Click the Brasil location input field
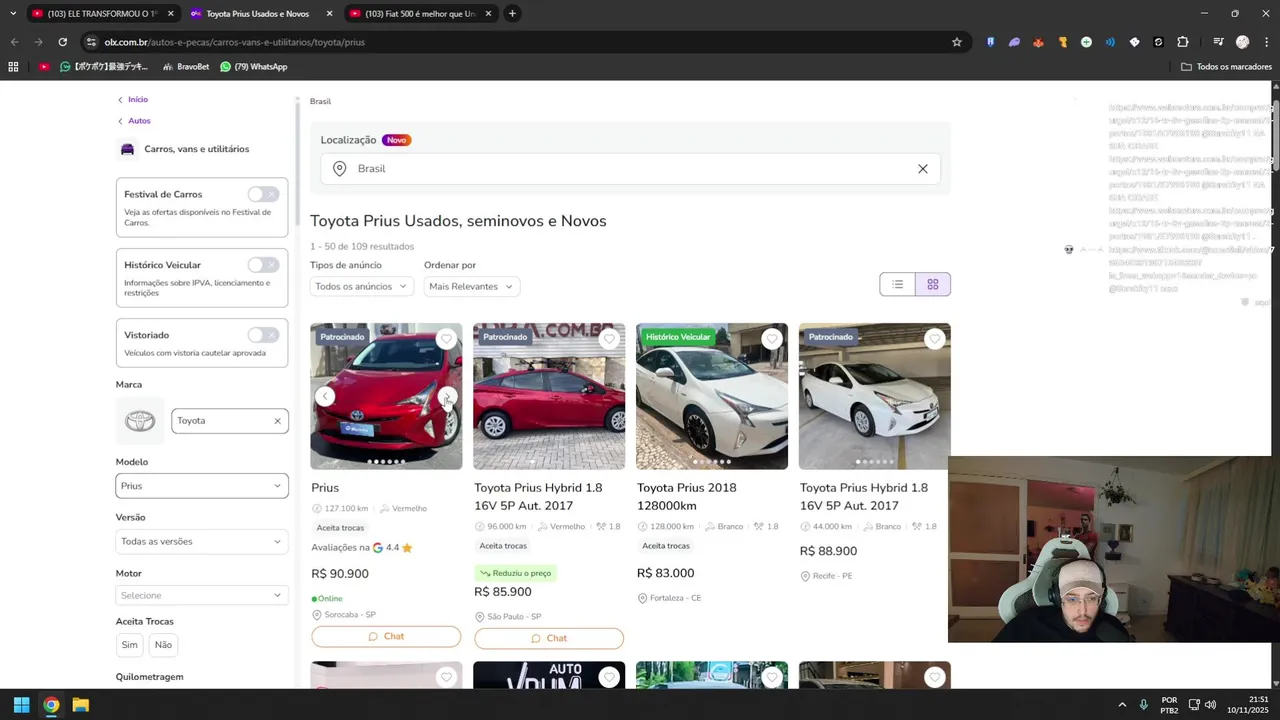The height and width of the screenshot is (720, 1280). point(630,168)
